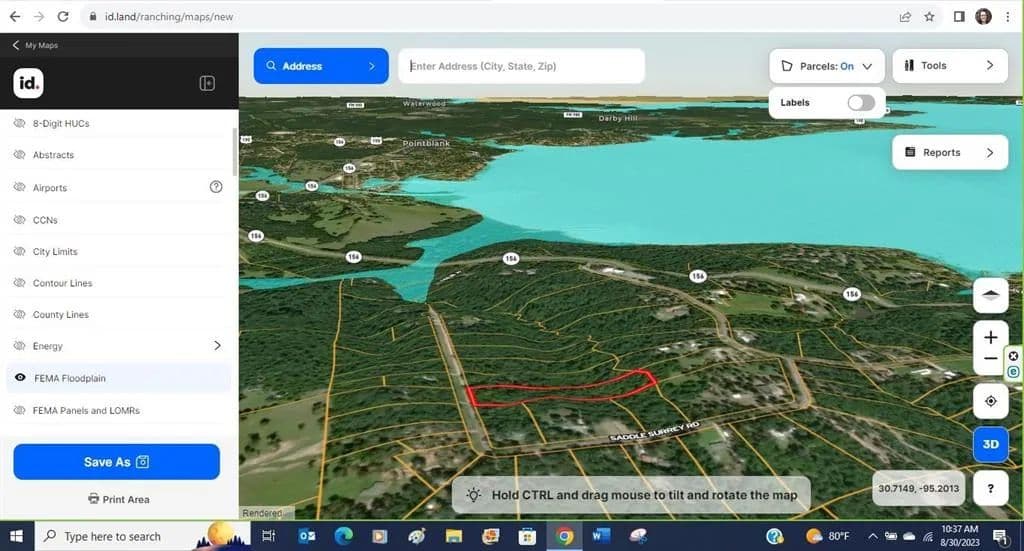Collapse the sidebar panel icon
This screenshot has height=551, width=1024.
point(208,83)
